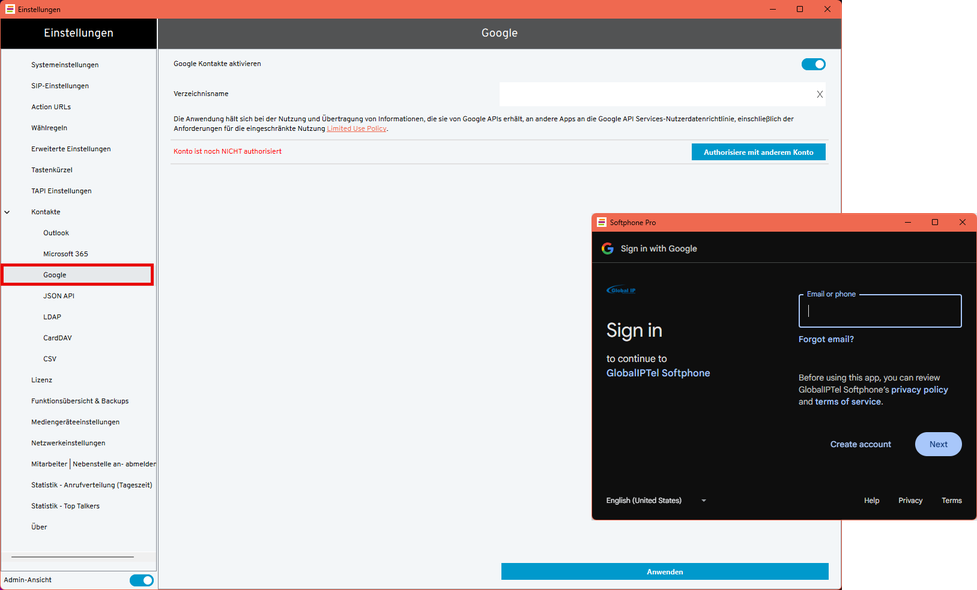Click the Anwenden button

[x=665, y=571]
